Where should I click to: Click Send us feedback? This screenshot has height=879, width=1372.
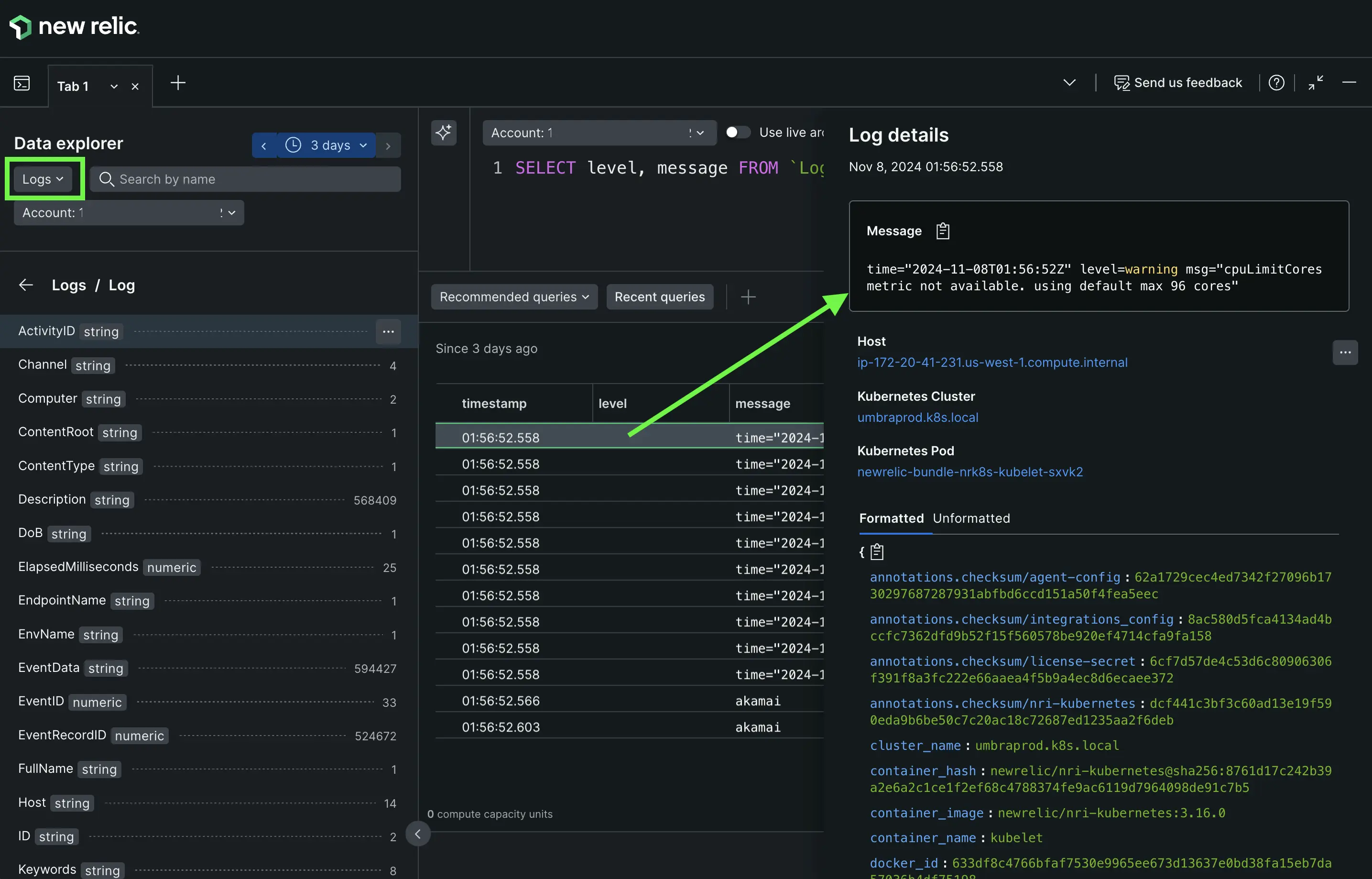point(1178,83)
